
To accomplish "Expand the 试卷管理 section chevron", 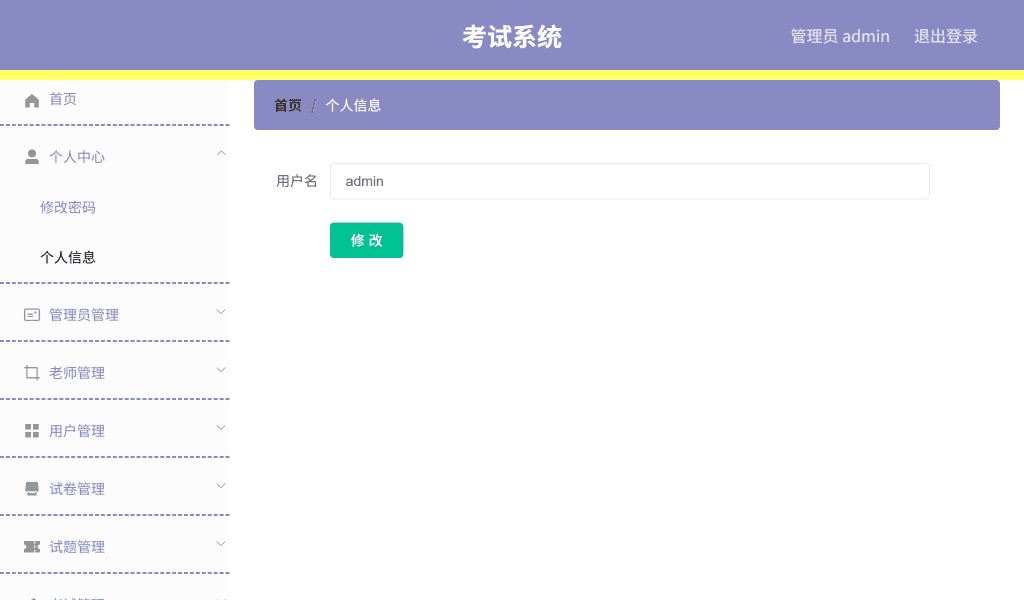I will (x=221, y=484).
